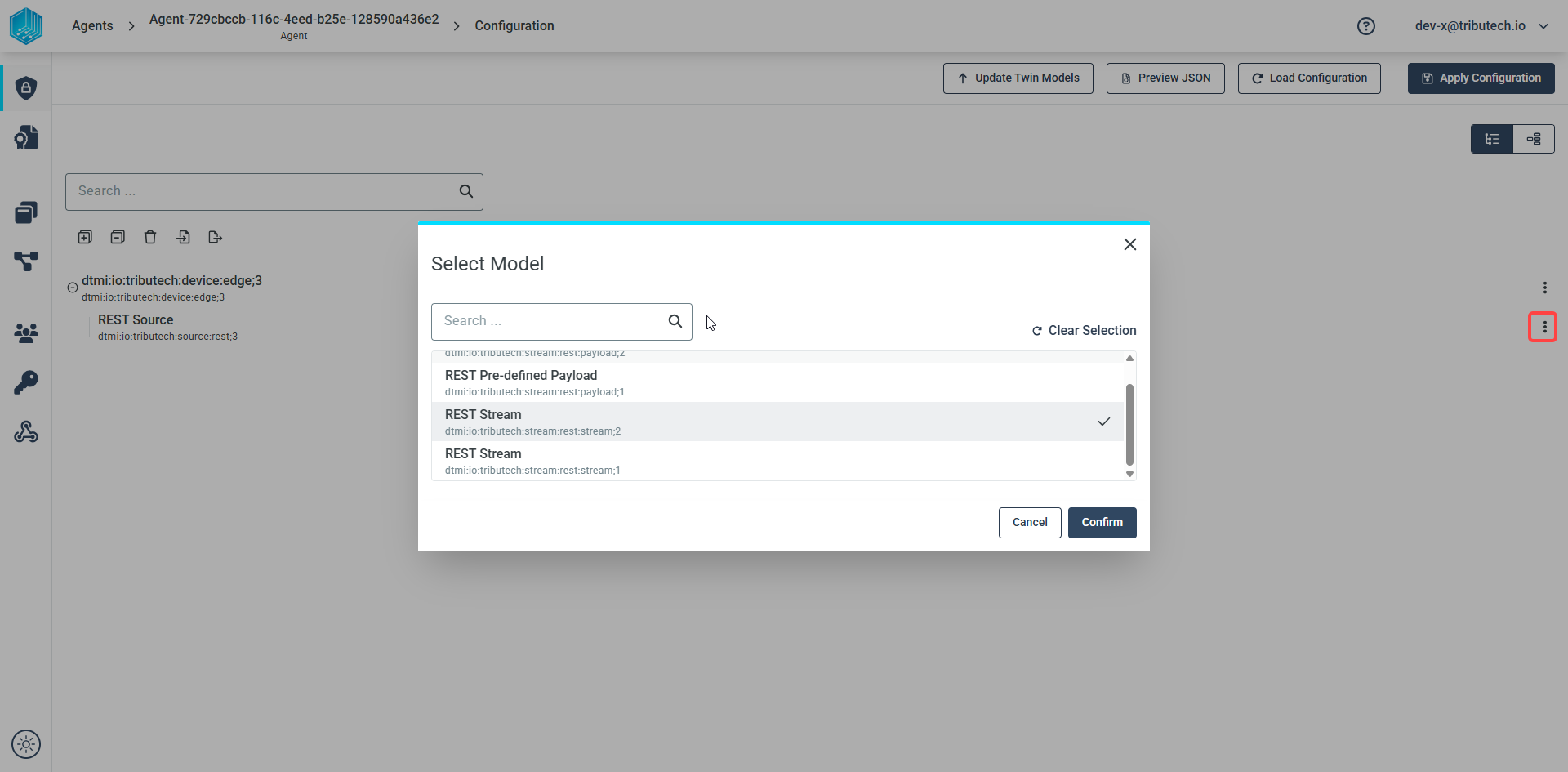
Task: Click the expand all toolbar icon
Action: coord(85,237)
